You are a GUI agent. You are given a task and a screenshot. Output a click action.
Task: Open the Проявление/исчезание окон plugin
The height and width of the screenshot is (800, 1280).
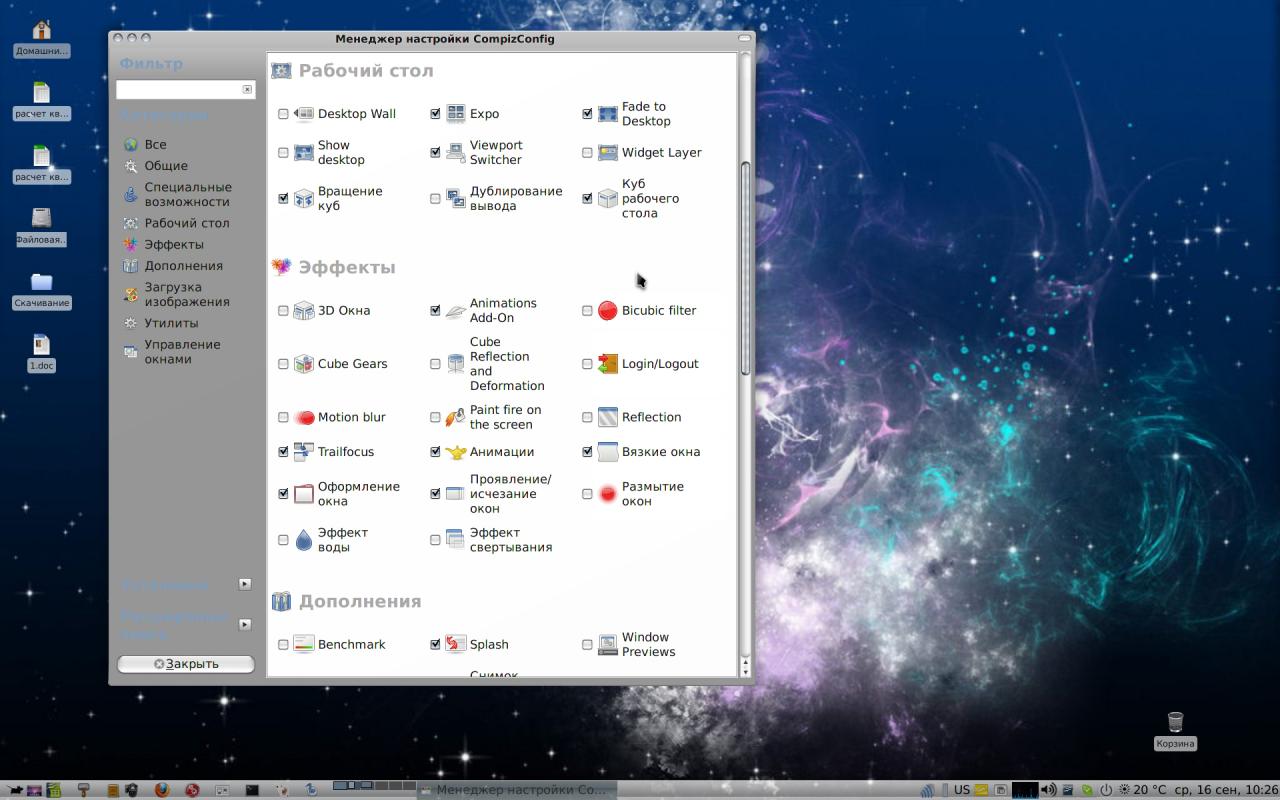pos(498,494)
